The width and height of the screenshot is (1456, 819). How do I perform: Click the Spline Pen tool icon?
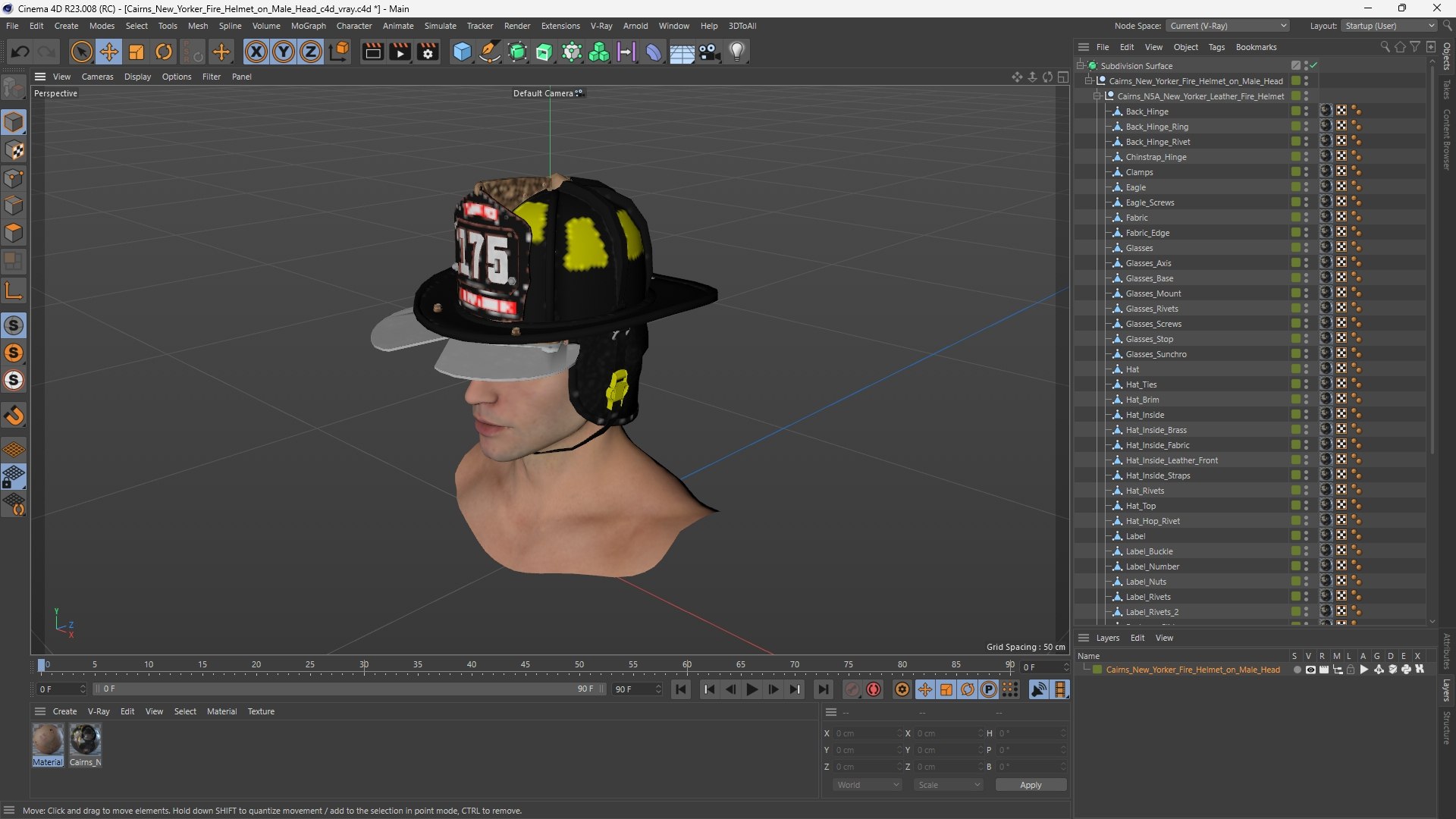pyautogui.click(x=490, y=52)
